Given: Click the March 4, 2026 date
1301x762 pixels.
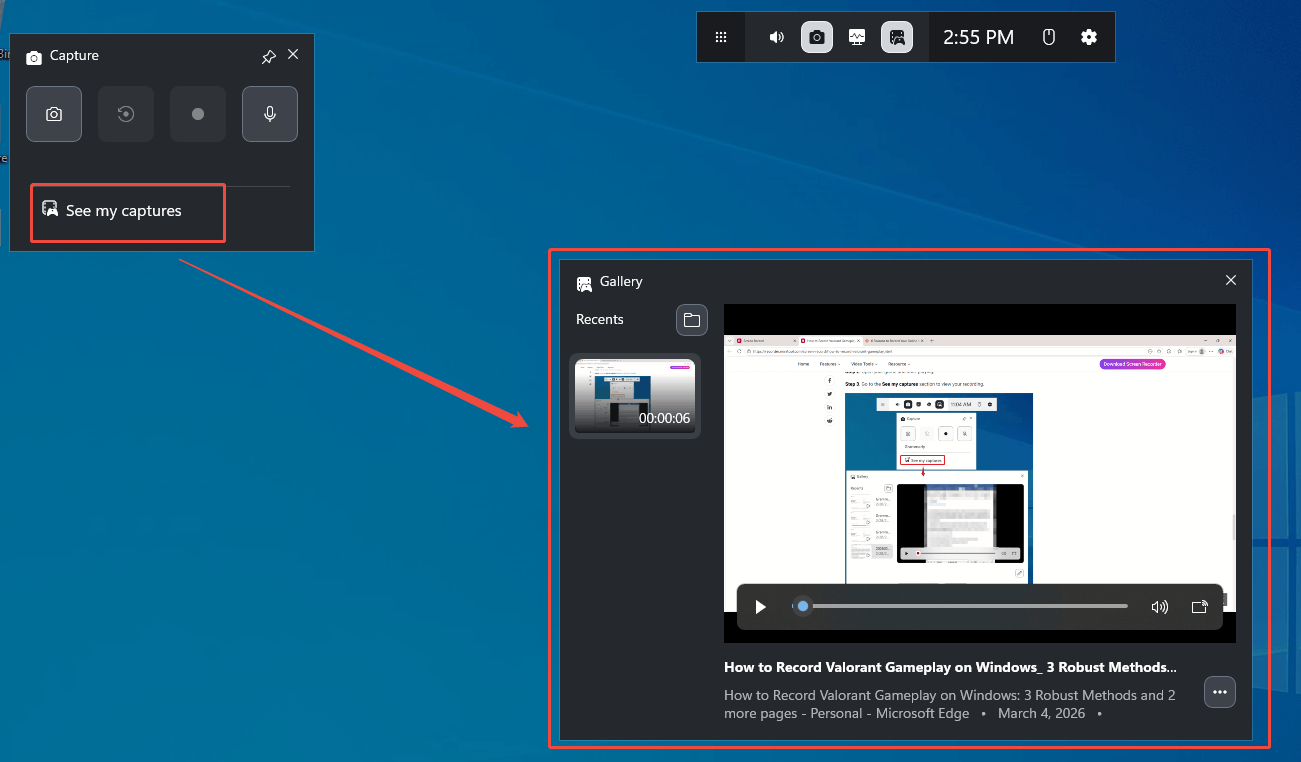Looking at the screenshot, I should pos(1041,714).
